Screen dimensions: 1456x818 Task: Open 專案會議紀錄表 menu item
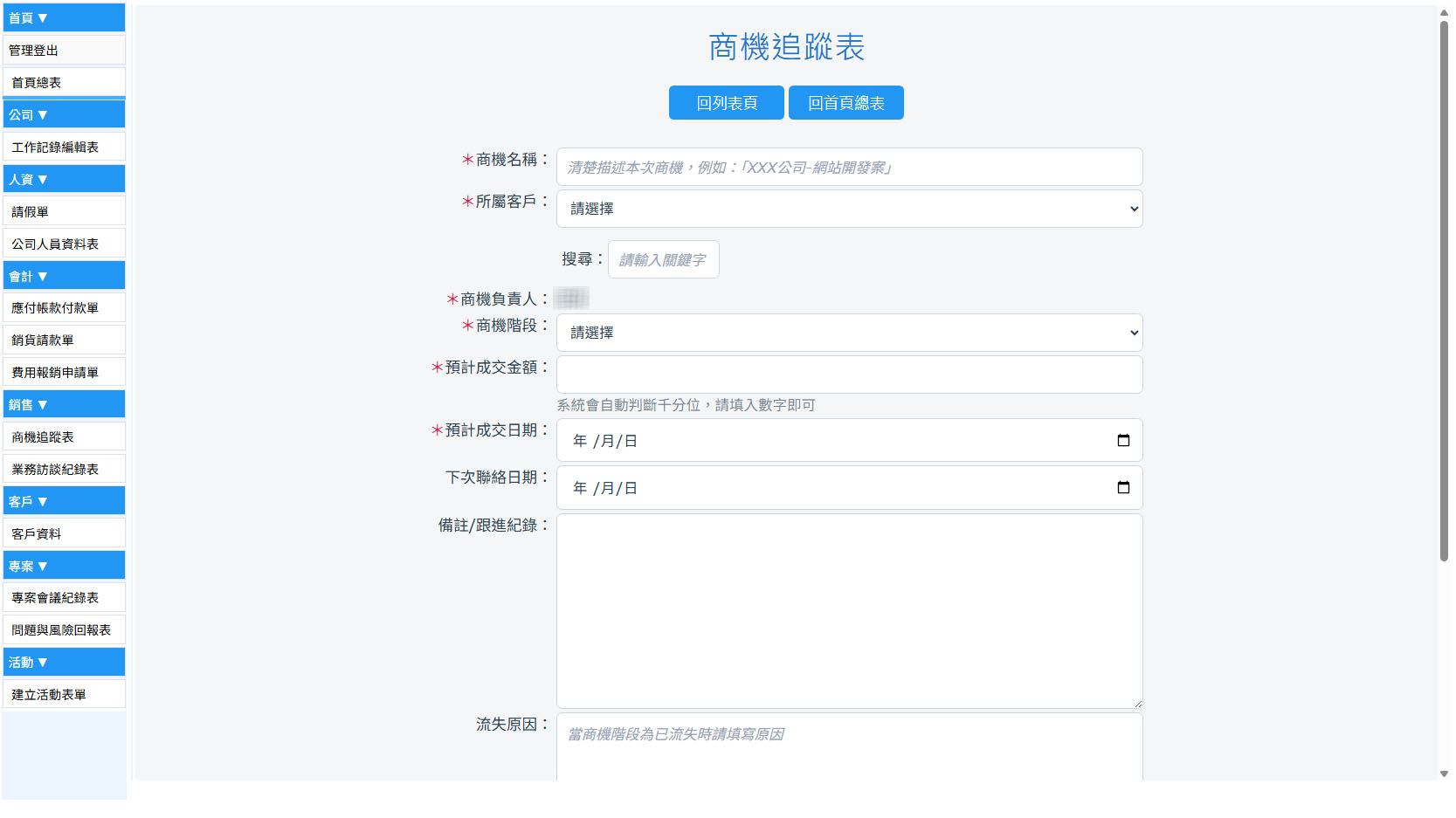pyautogui.click(x=64, y=597)
